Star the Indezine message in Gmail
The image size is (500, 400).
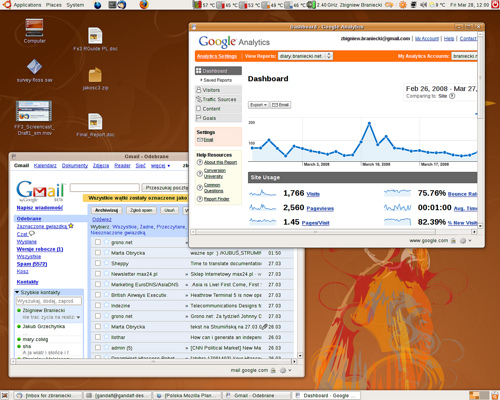click(x=106, y=305)
